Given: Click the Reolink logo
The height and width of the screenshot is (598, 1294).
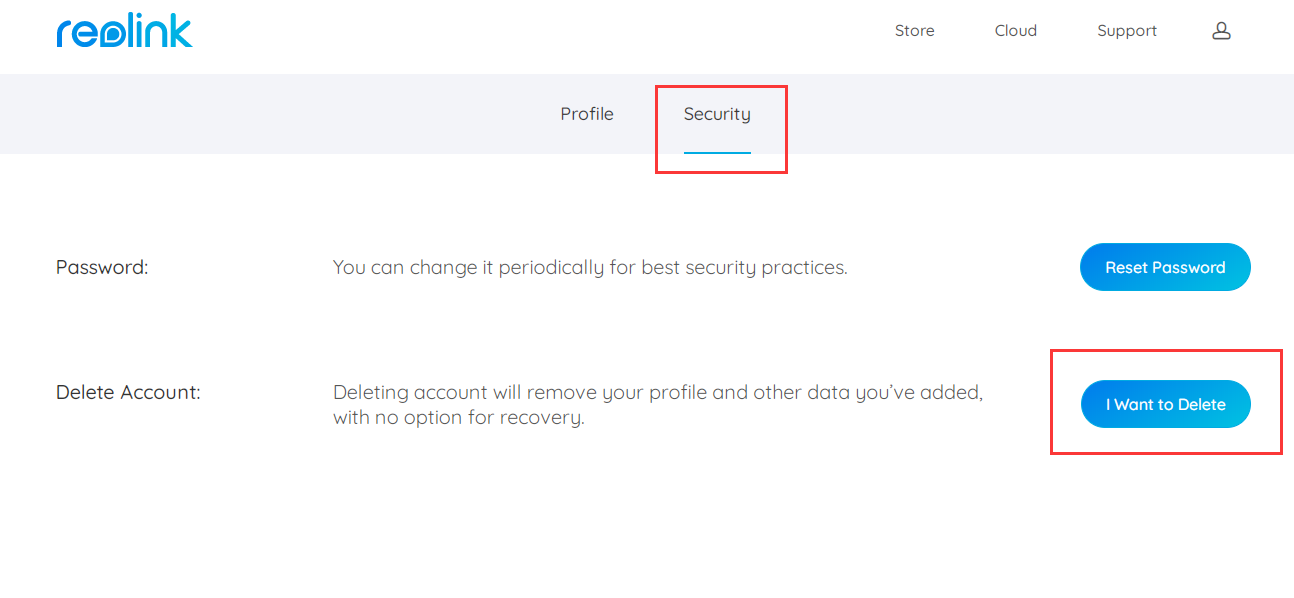Looking at the screenshot, I should [124, 32].
